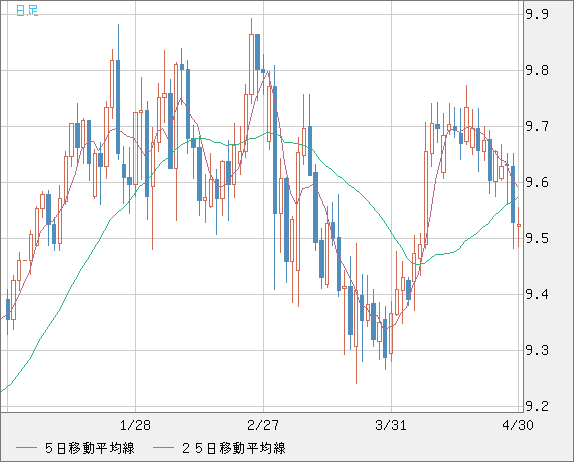
Task: Click the 9.5 price axis label
Action: click(537, 238)
